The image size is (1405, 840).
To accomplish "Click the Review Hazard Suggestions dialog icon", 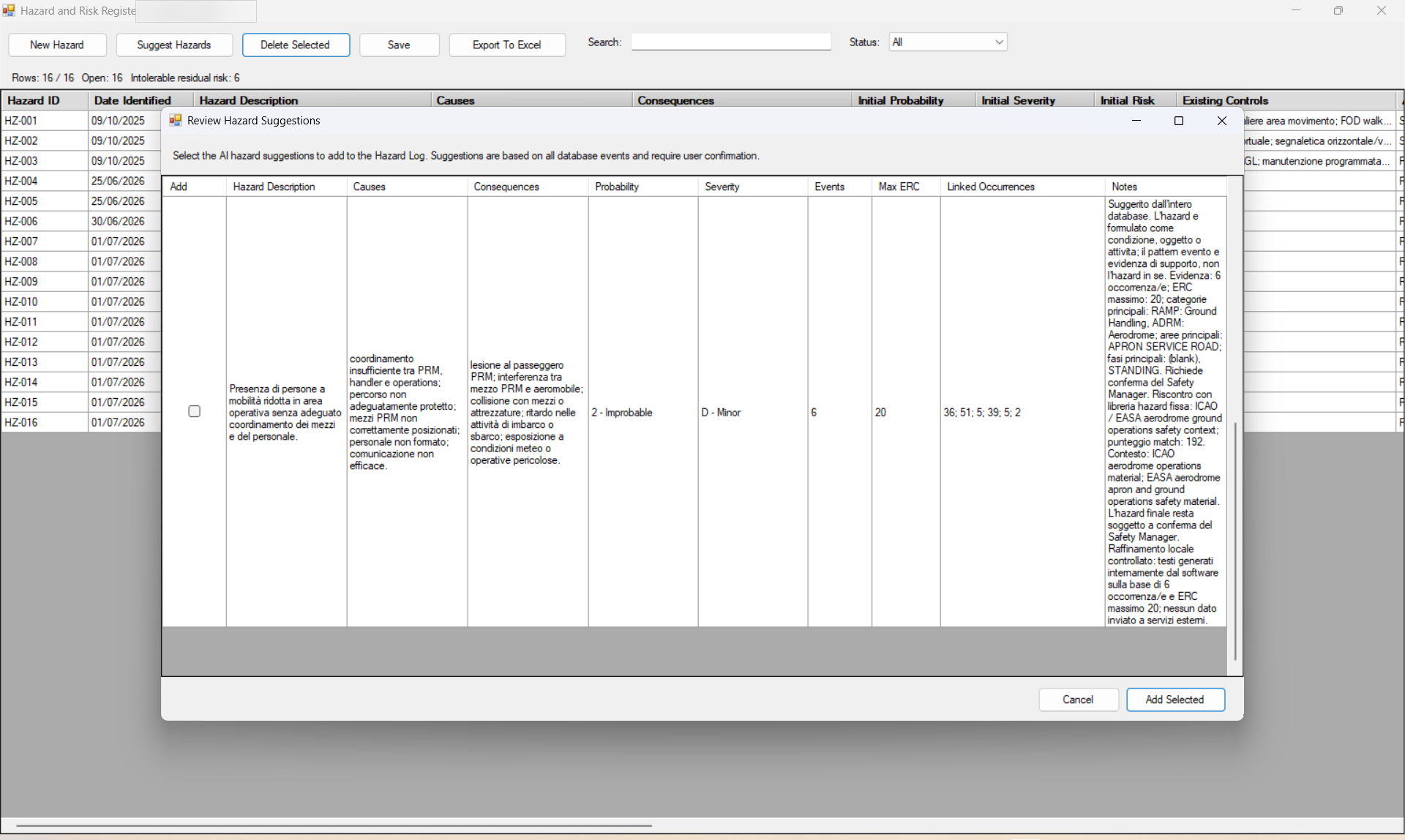I will coord(176,121).
